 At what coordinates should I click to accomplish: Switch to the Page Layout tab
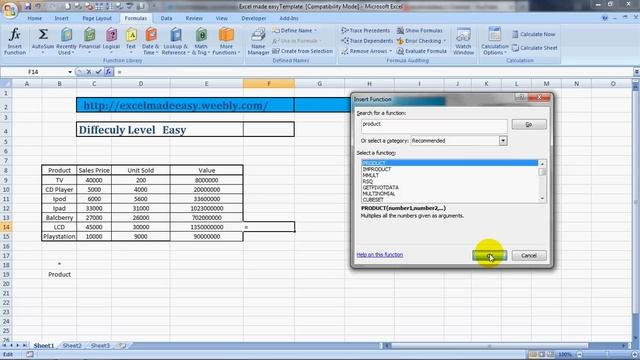pos(97,18)
